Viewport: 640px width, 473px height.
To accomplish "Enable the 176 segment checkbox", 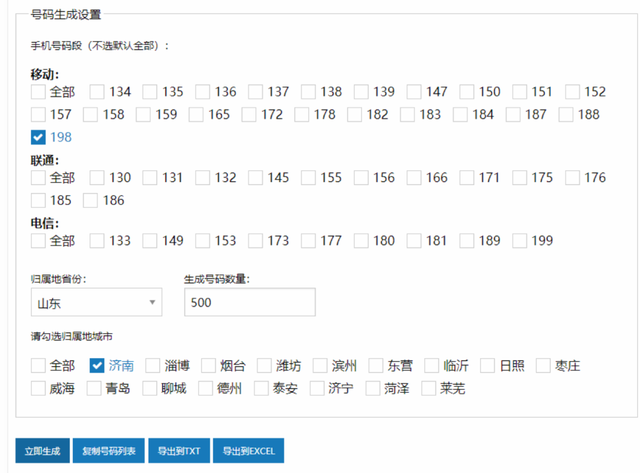I will coord(572,178).
